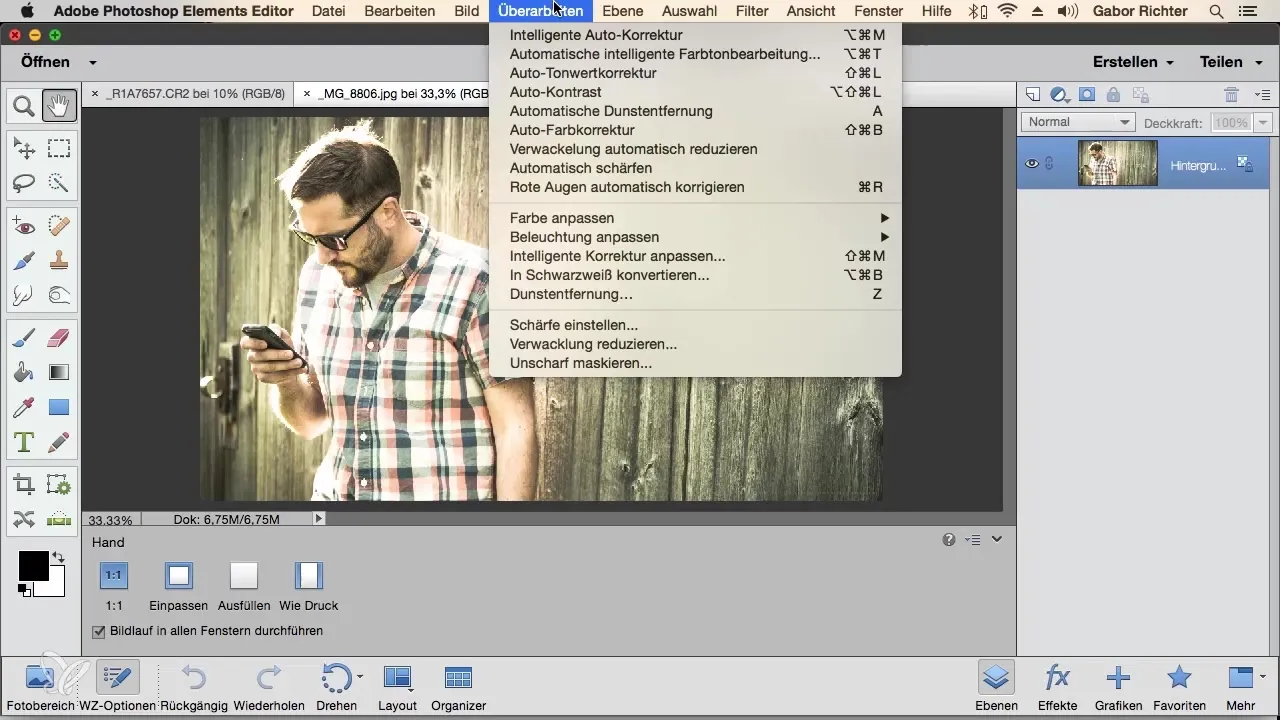Viewport: 1280px width, 720px height.
Task: Open the Erstellen dropdown
Action: point(1133,62)
